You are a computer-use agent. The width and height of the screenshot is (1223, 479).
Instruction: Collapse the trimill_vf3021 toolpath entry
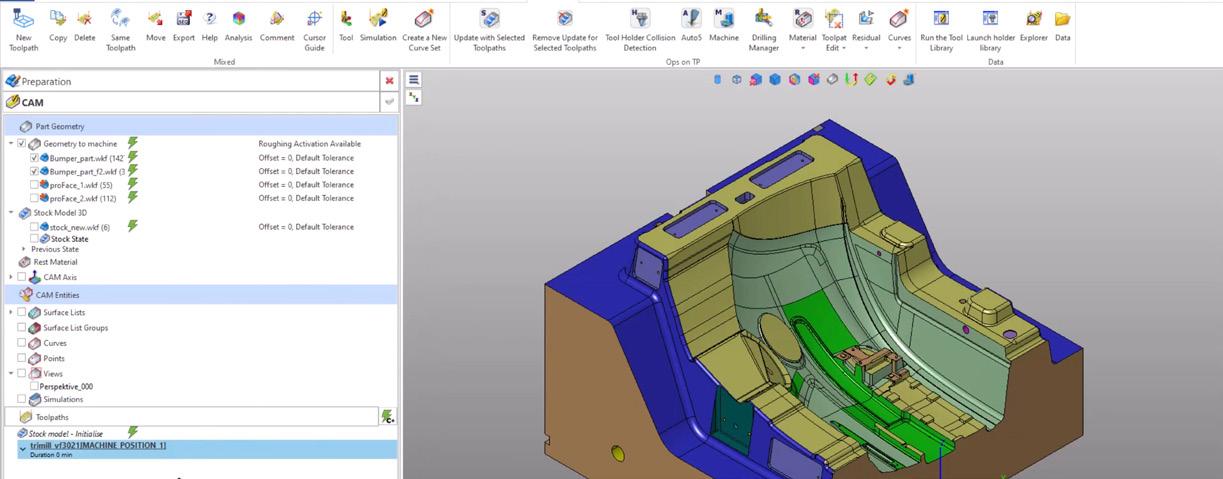tap(23, 449)
